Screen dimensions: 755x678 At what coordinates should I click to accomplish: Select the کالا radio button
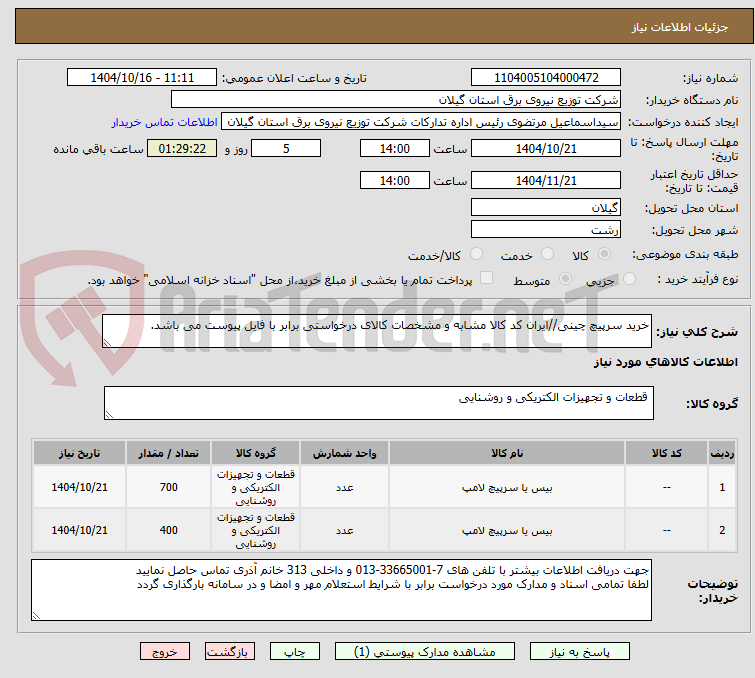[604, 254]
